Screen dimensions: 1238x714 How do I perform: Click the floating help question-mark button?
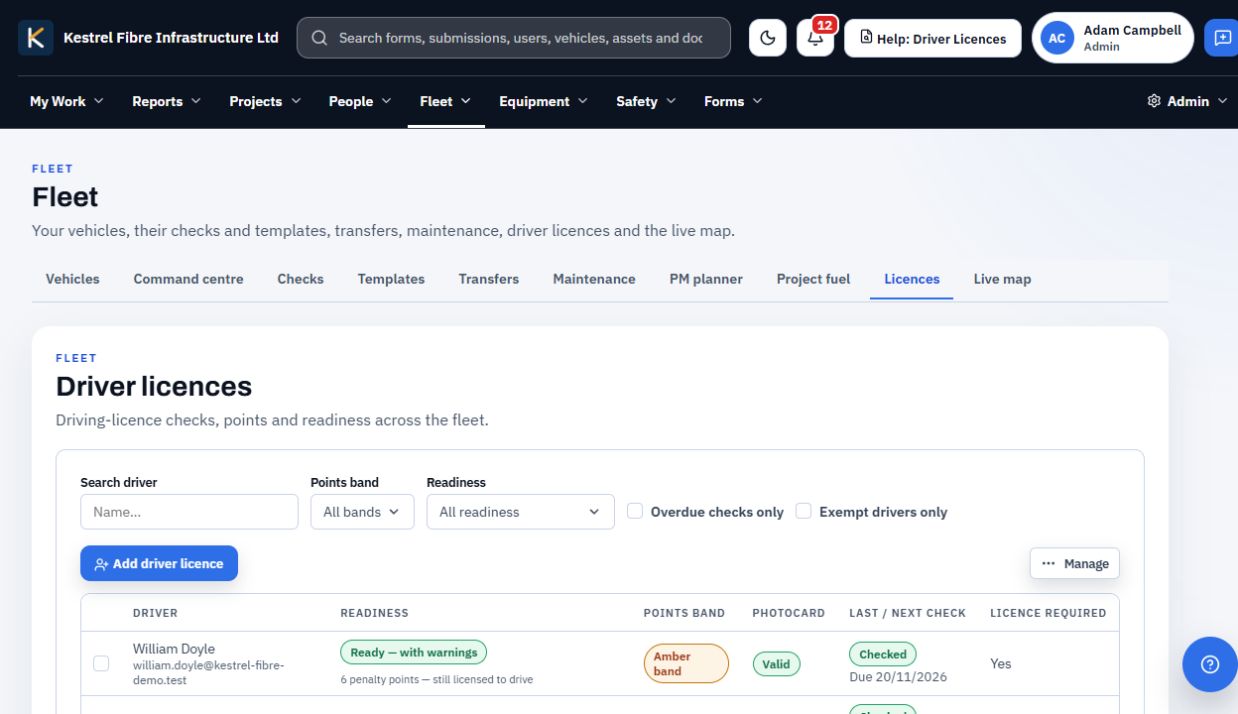[x=1210, y=664]
